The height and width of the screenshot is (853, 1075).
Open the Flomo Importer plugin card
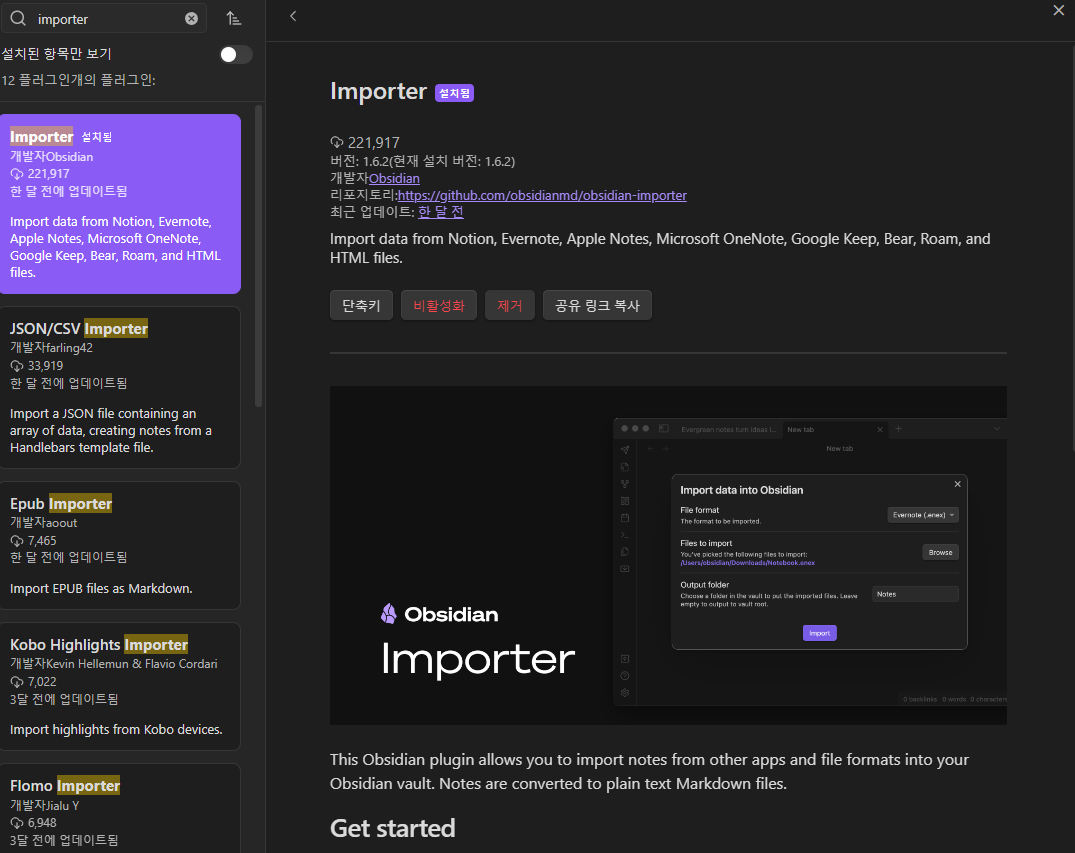pos(120,809)
